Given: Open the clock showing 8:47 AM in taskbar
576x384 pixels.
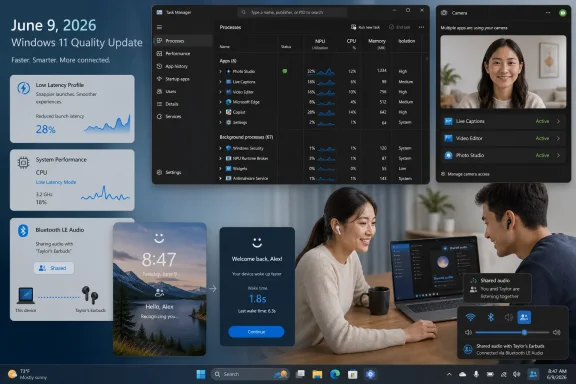Looking at the screenshot, I should point(557,374).
